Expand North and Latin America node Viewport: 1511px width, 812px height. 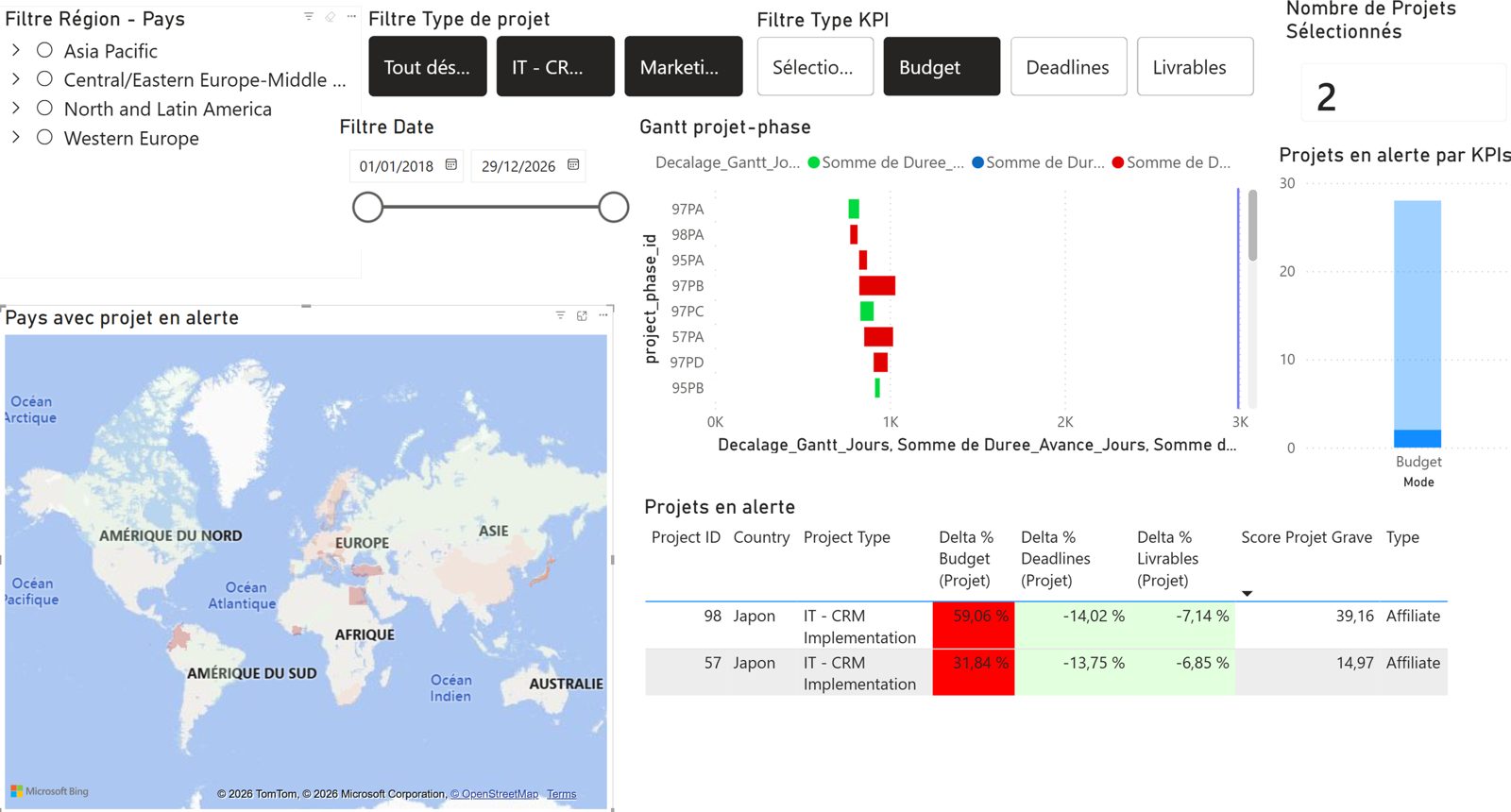pyautogui.click(x=15, y=109)
